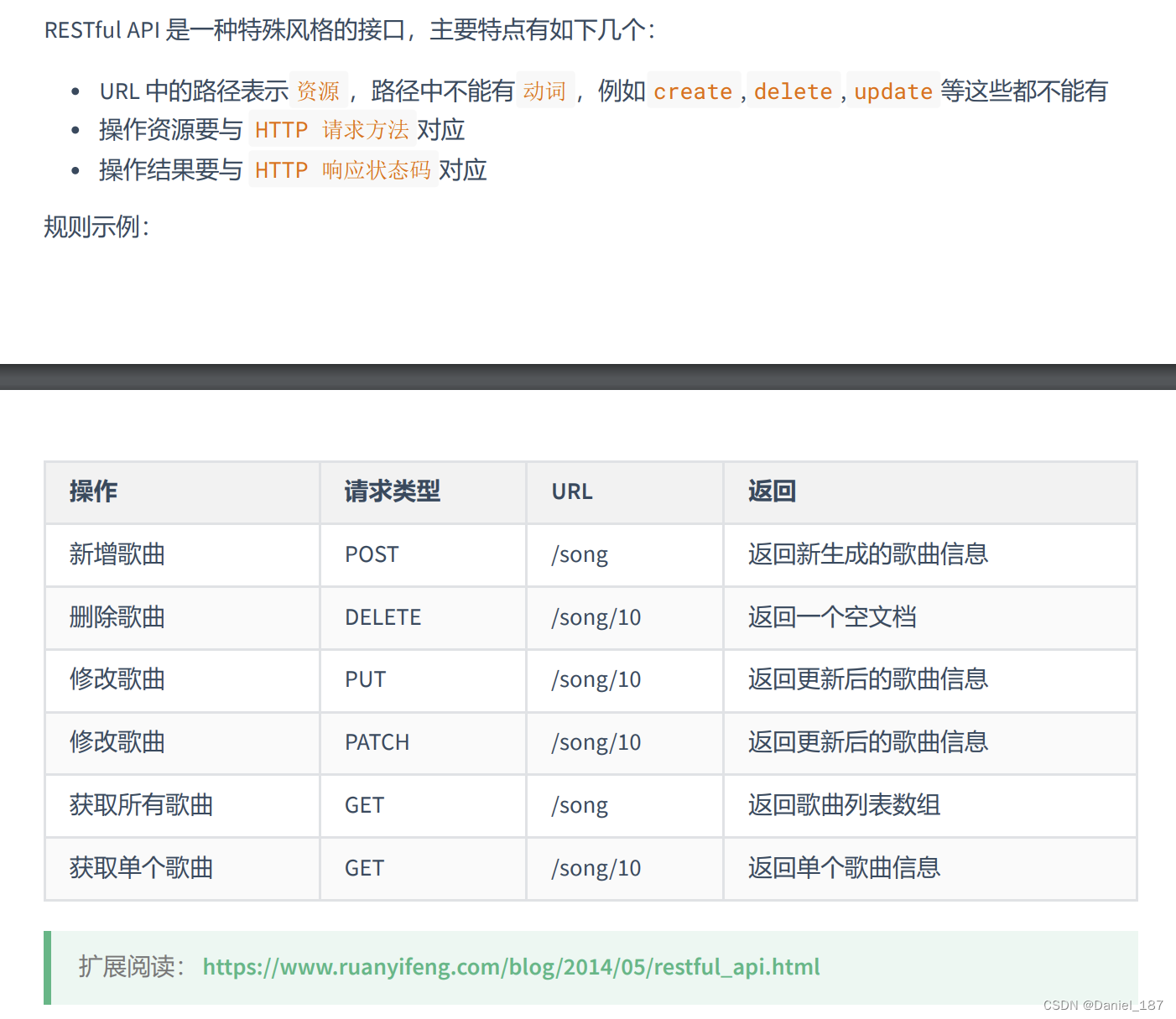Click the update code snippet

(893, 91)
